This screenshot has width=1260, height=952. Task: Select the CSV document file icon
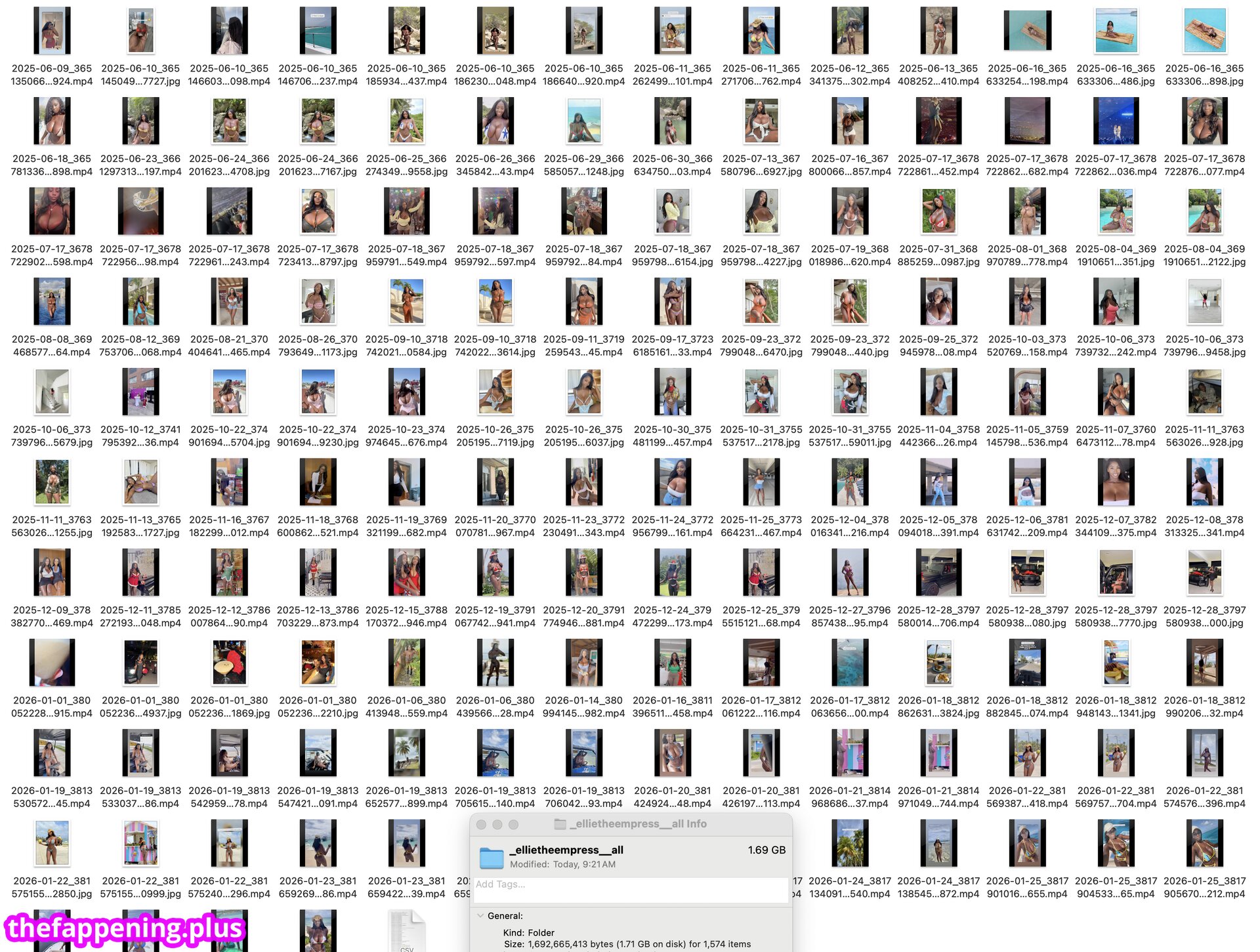tap(406, 932)
